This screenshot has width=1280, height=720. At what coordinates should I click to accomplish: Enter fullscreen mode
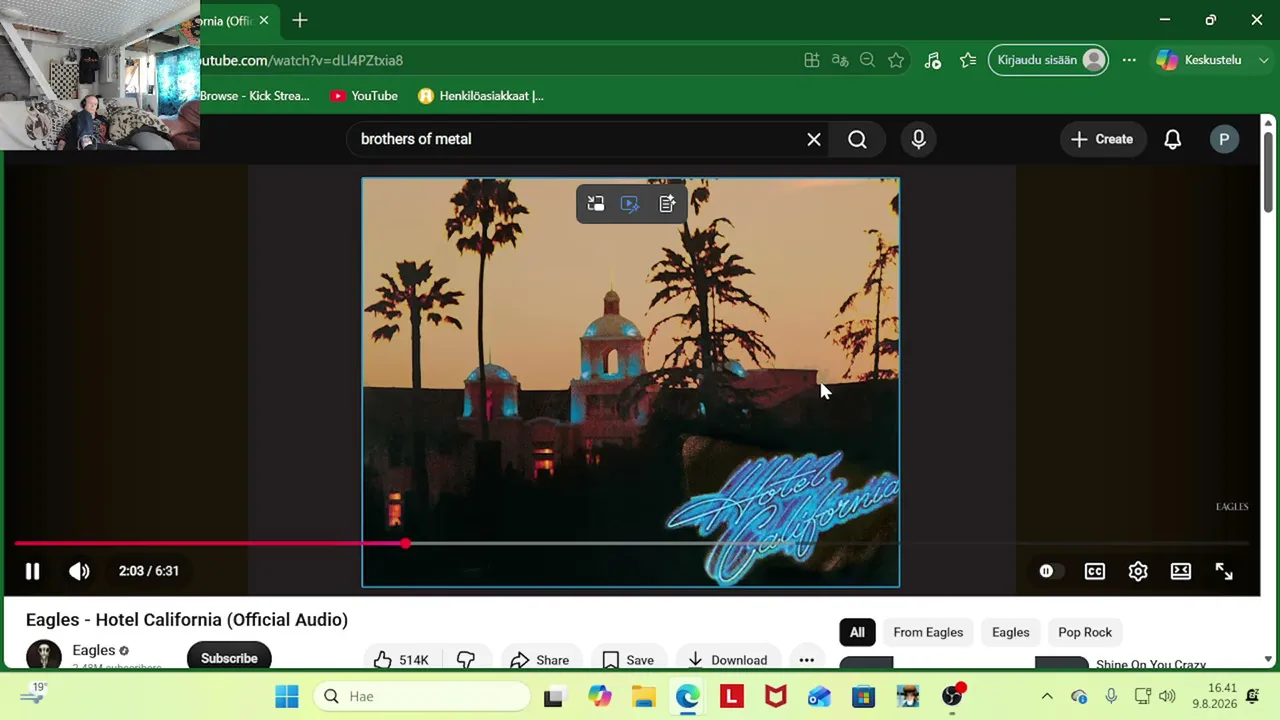coord(1224,571)
